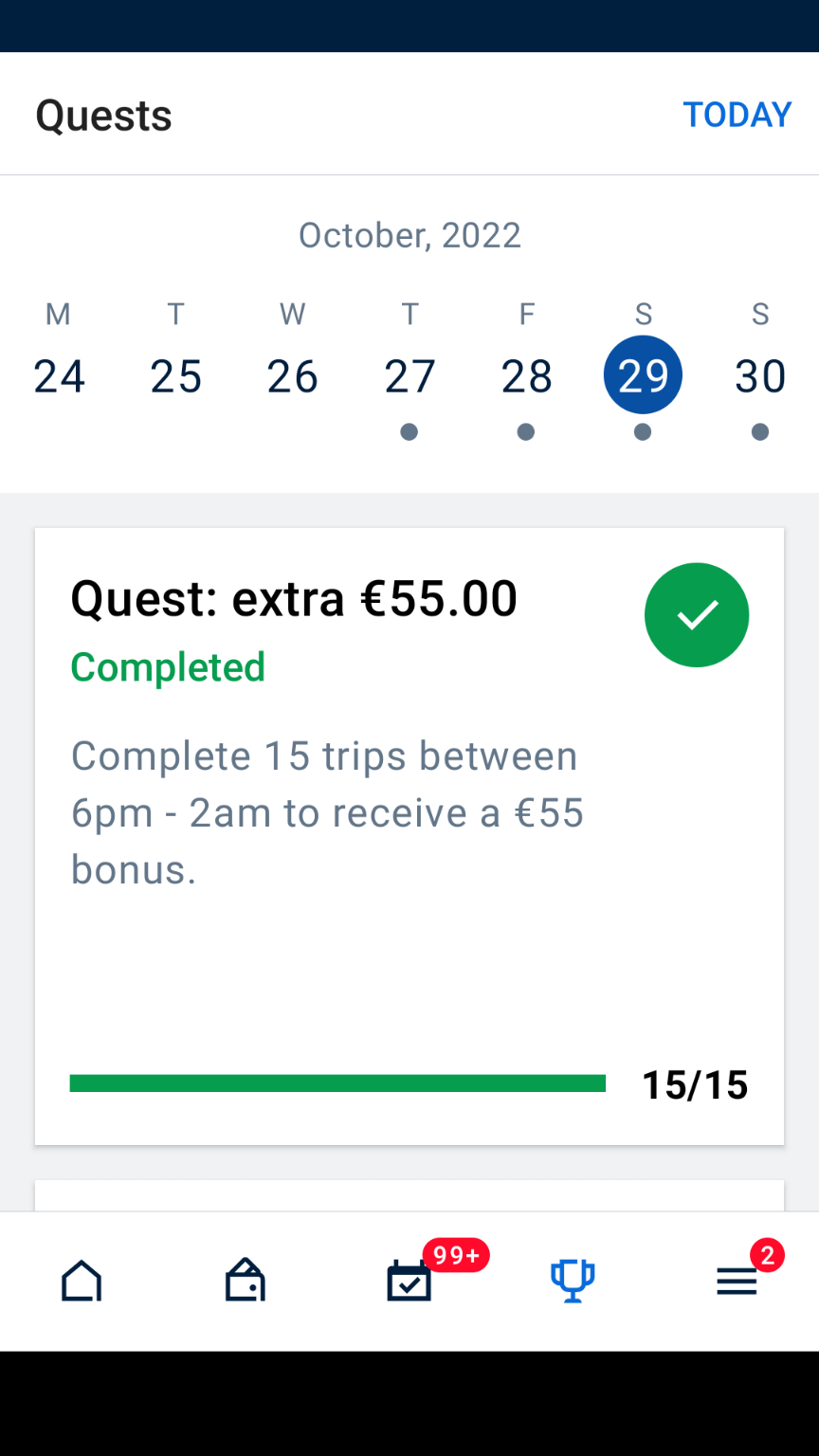Image resolution: width=819 pixels, height=1456 pixels.
Task: Tap the quest description about 15 trips
Action: click(327, 812)
